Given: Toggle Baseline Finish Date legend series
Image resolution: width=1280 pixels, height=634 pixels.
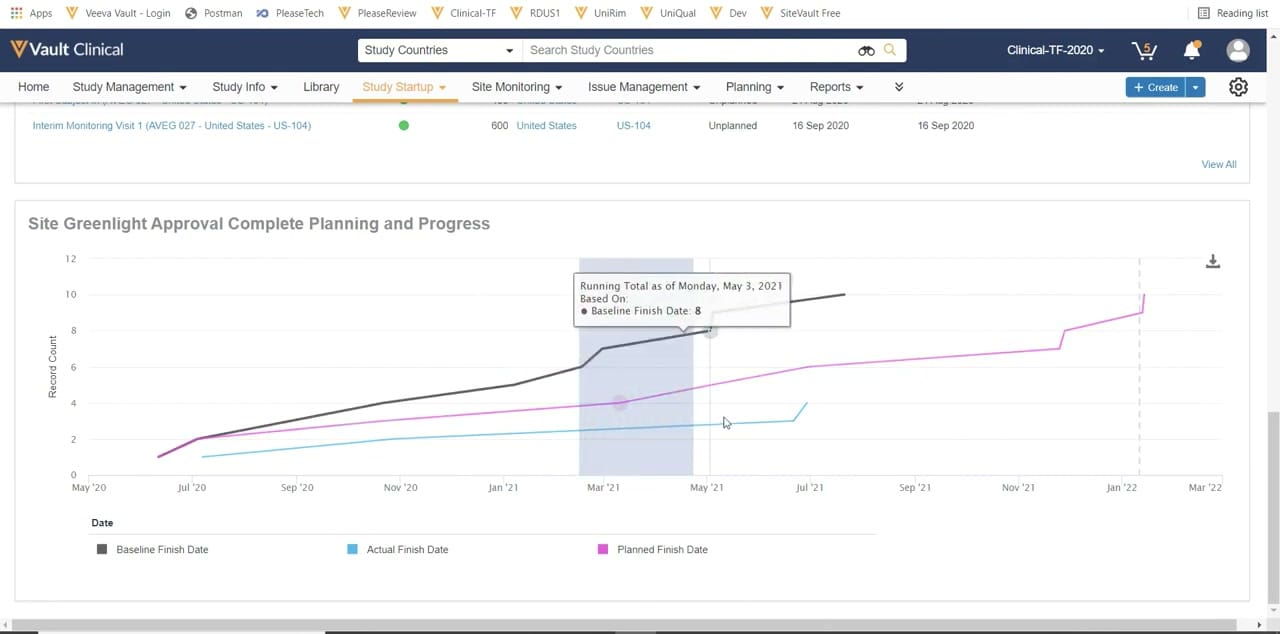Looking at the screenshot, I should [152, 550].
